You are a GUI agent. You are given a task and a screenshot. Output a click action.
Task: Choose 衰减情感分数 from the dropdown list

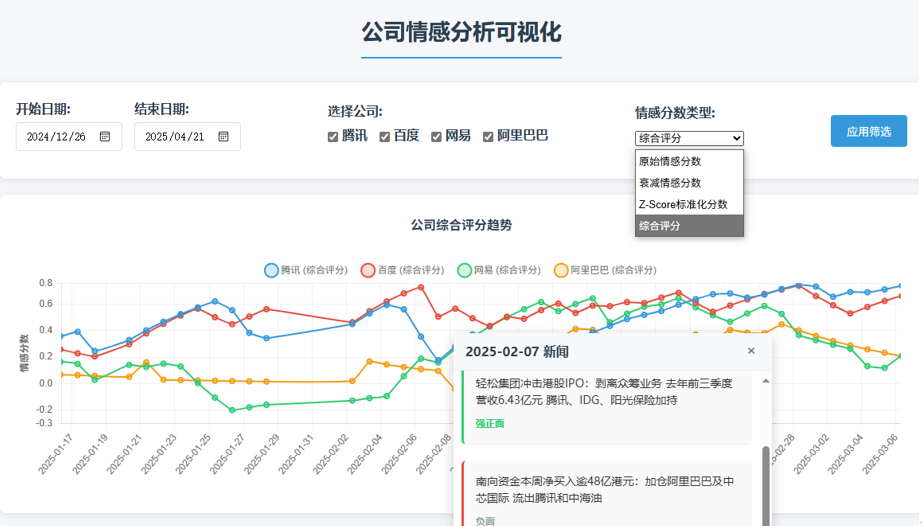point(689,183)
